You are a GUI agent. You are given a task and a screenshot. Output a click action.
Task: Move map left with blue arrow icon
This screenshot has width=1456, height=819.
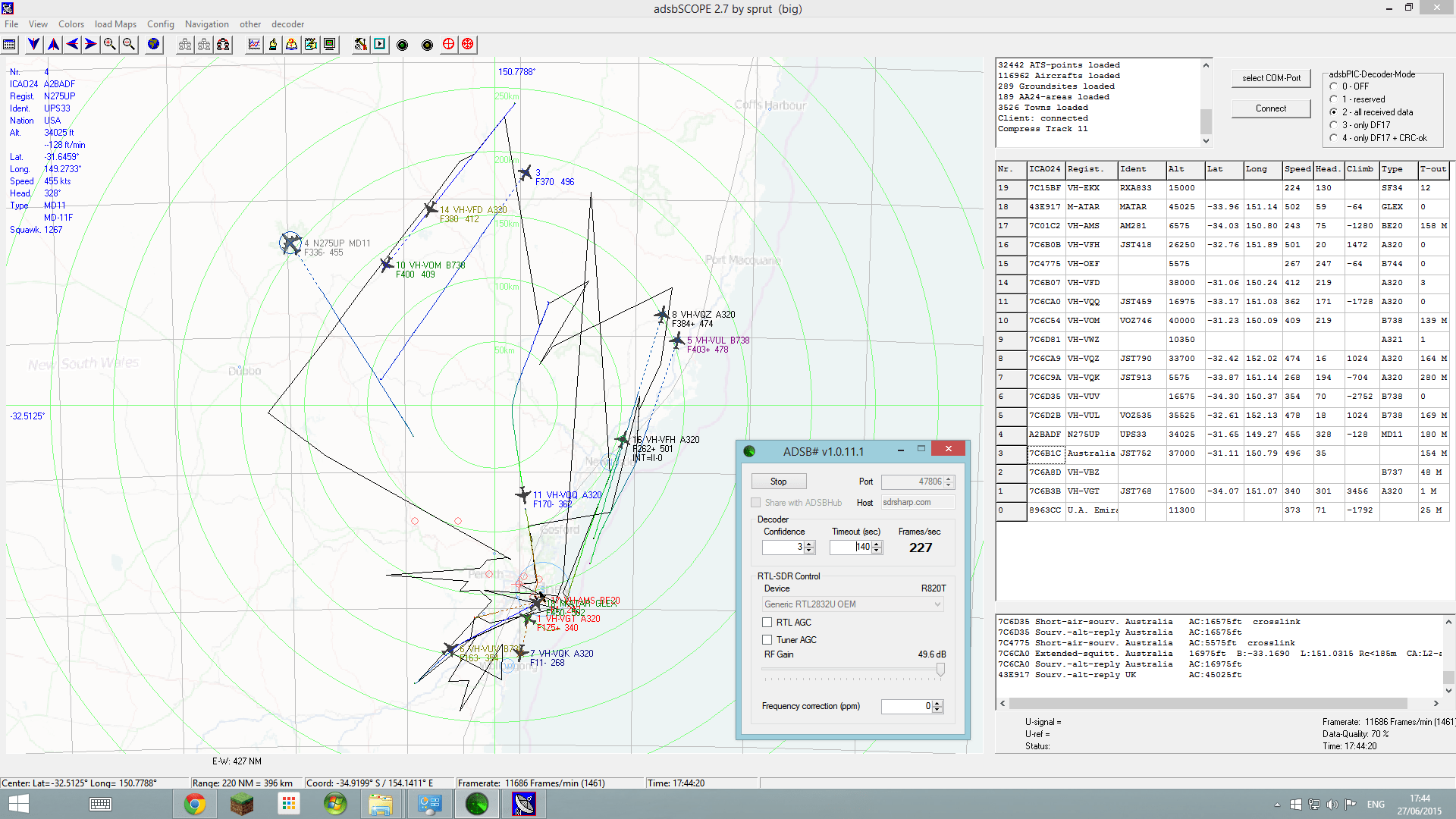72,45
